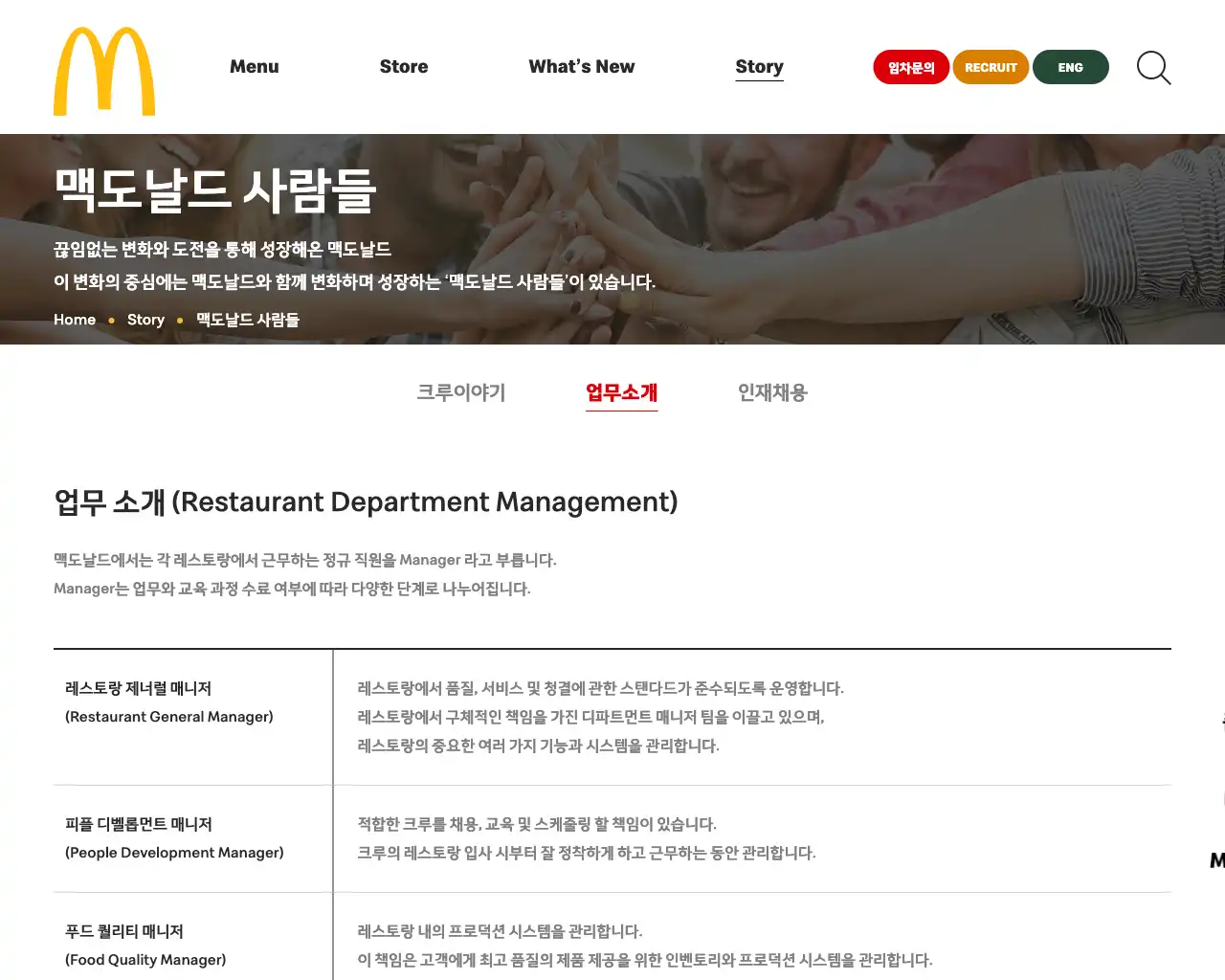This screenshot has height=980, width=1225.
Task: Click the line starting 레스토랑에서 품질, 서비스
Action: [601, 688]
